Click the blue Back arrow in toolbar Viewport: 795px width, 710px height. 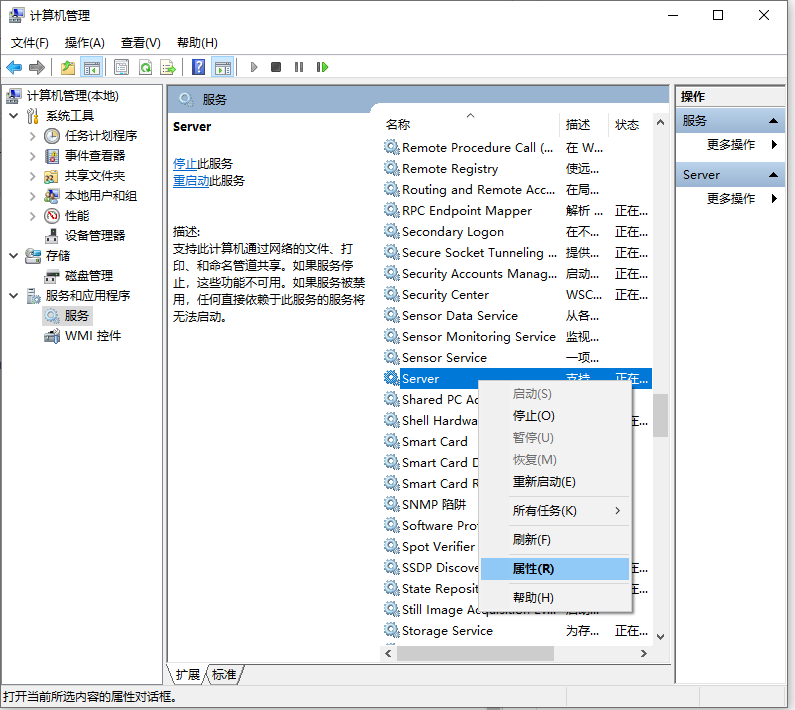point(14,67)
